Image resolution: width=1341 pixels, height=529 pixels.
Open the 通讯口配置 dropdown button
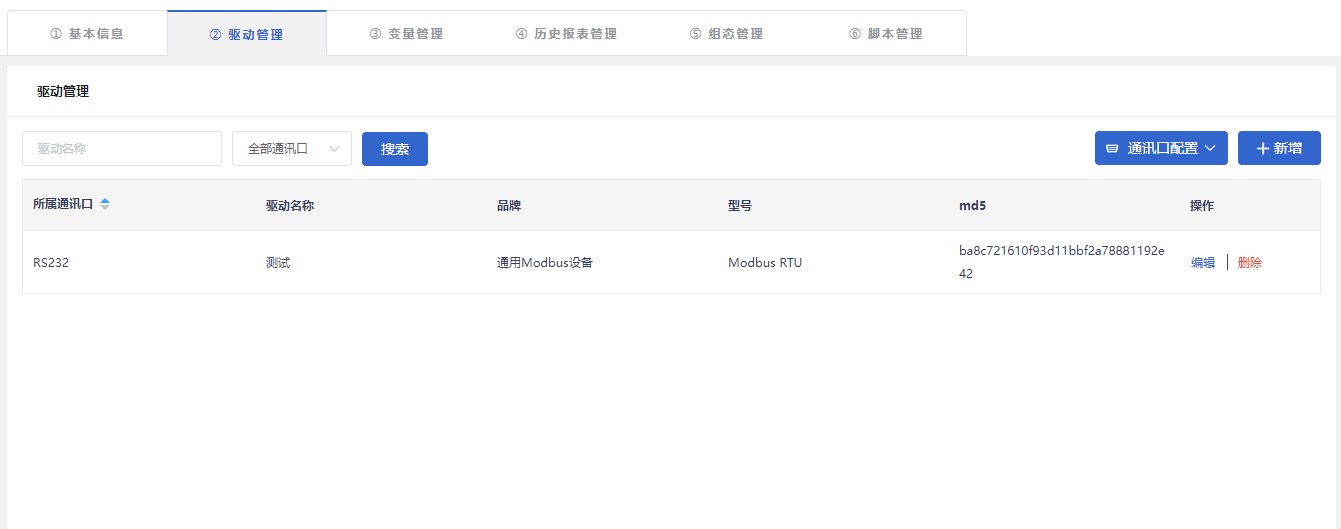[1161, 148]
